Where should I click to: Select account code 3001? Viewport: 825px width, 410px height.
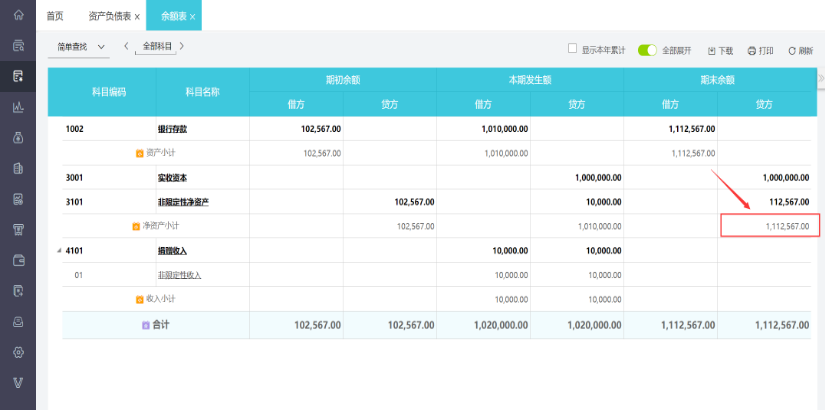(x=74, y=178)
